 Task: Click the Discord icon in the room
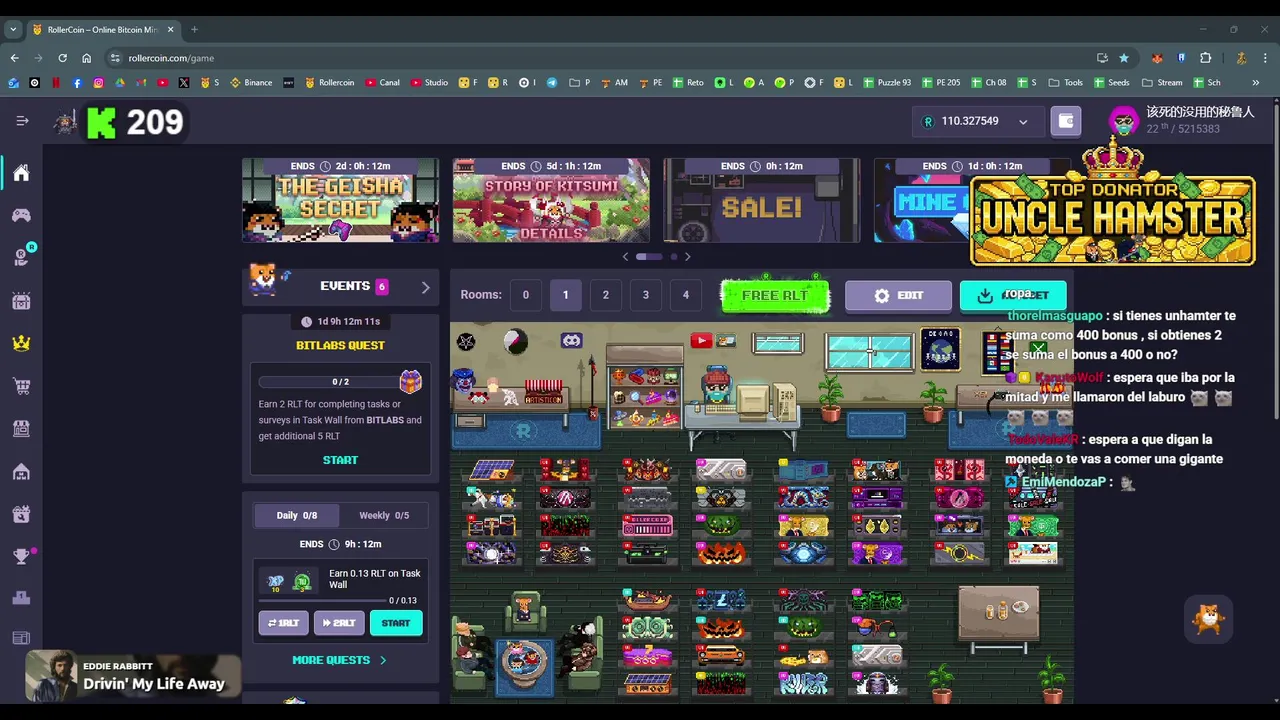click(x=571, y=341)
